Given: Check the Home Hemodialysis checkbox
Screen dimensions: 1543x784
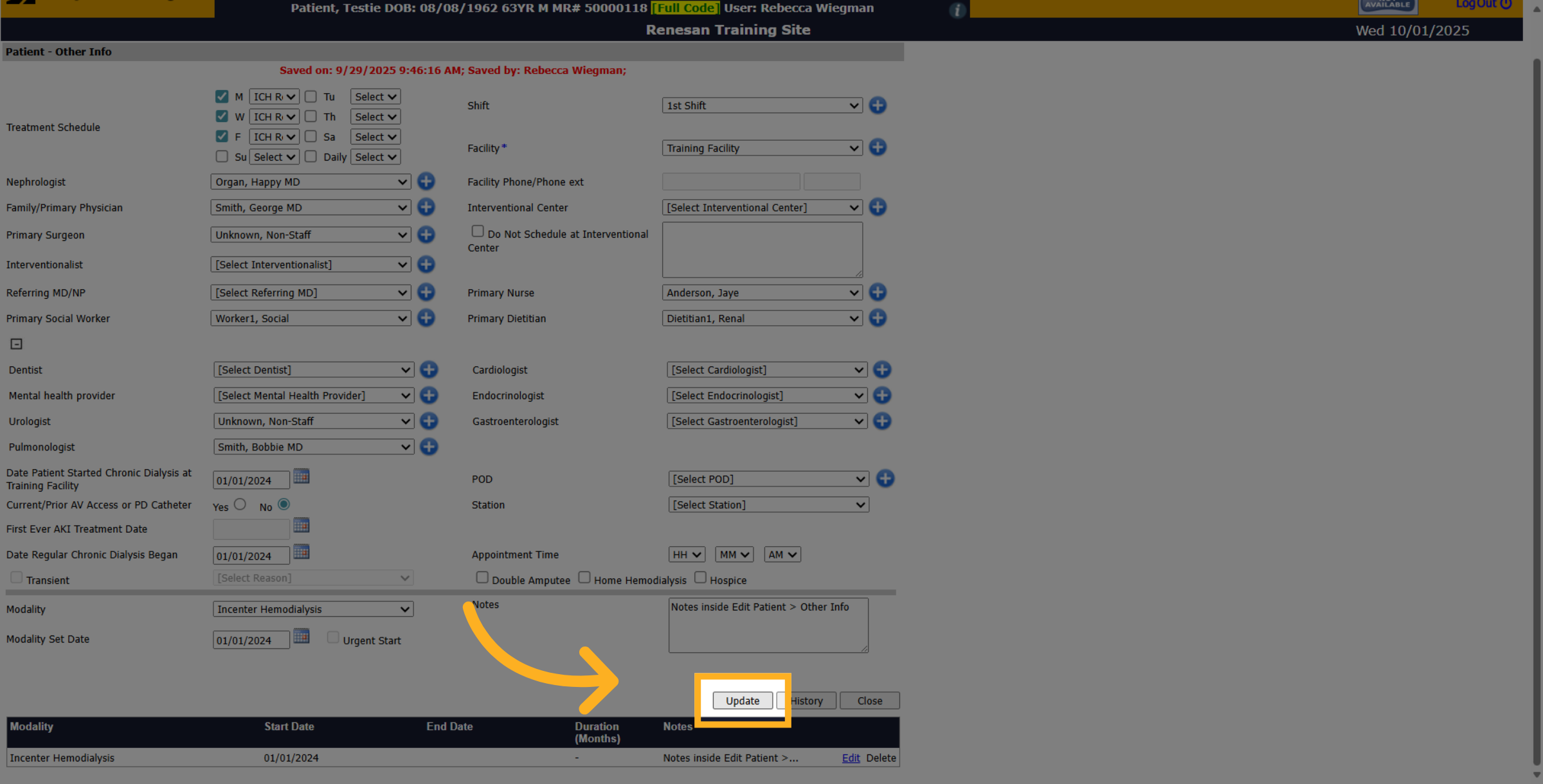Looking at the screenshot, I should tap(584, 578).
